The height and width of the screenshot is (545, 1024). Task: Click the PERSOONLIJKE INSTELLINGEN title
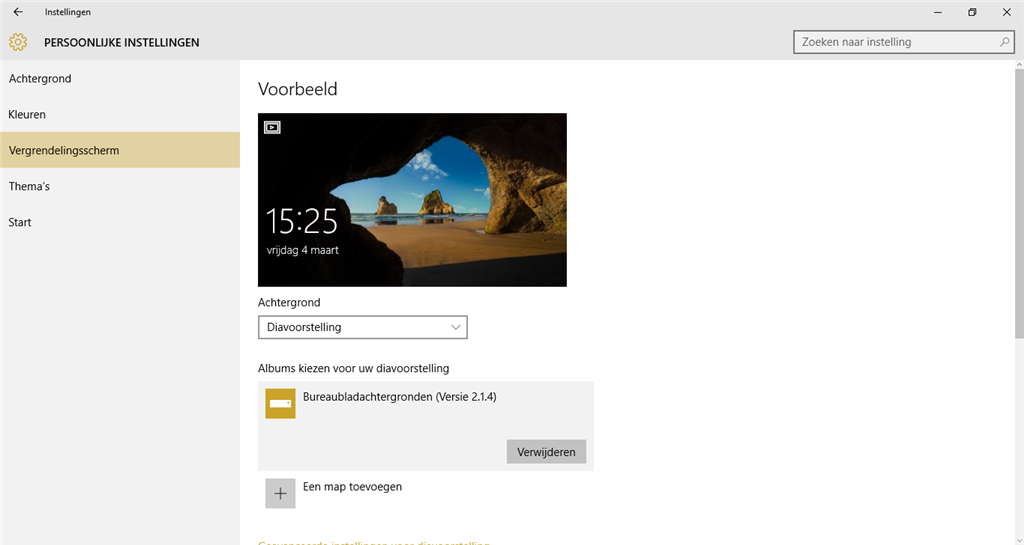pos(121,42)
